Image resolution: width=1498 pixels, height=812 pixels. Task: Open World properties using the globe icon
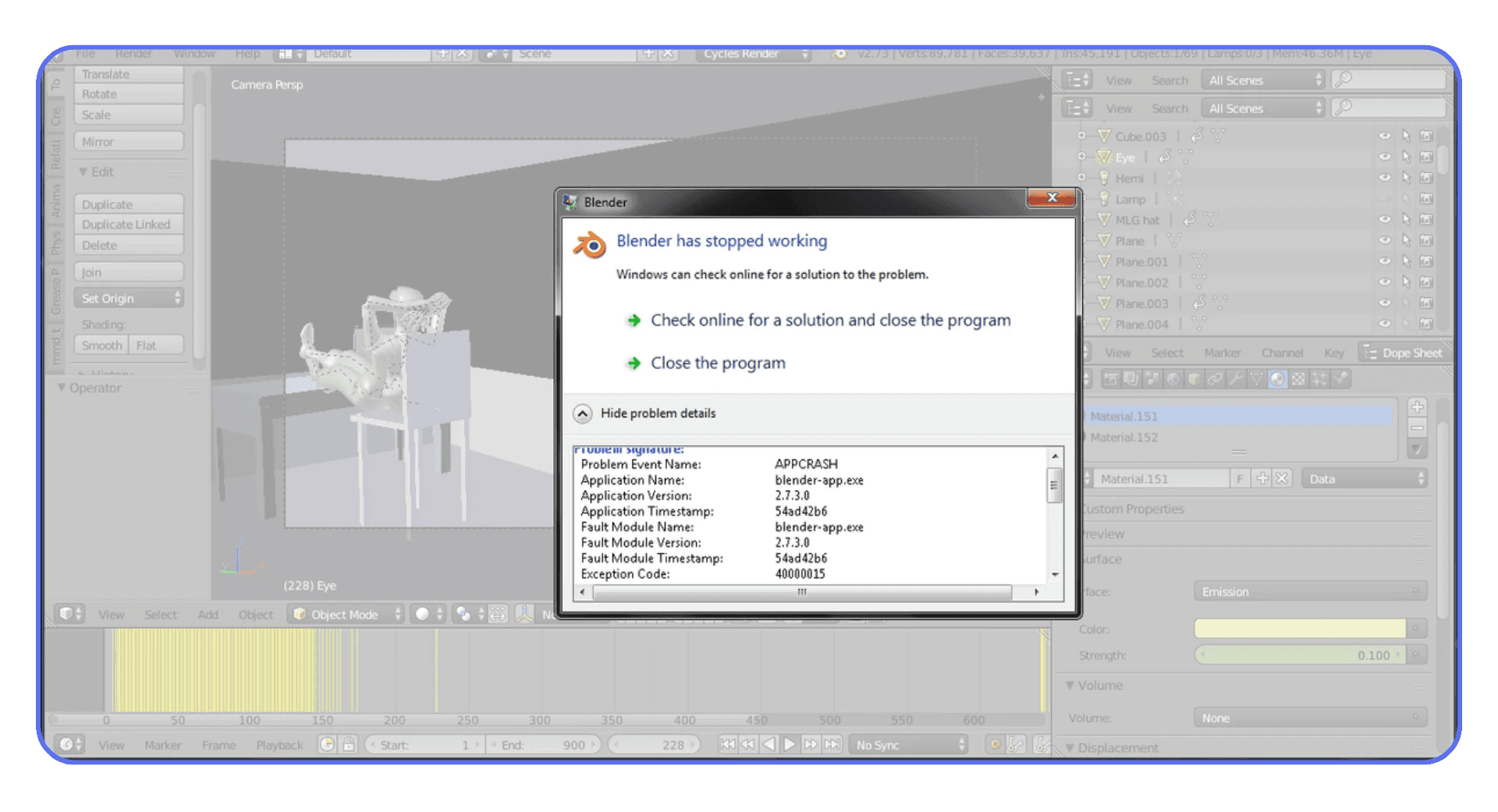(1172, 378)
